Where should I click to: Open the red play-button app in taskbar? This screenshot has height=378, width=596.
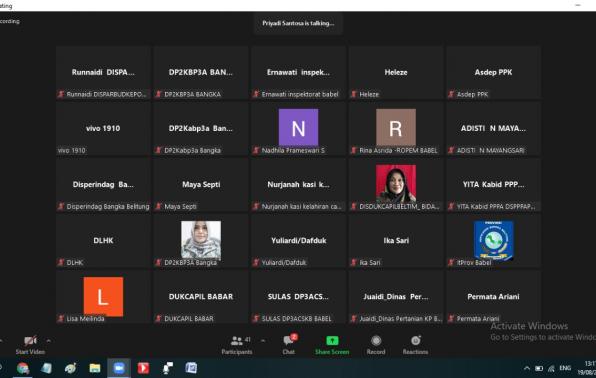(x=143, y=368)
